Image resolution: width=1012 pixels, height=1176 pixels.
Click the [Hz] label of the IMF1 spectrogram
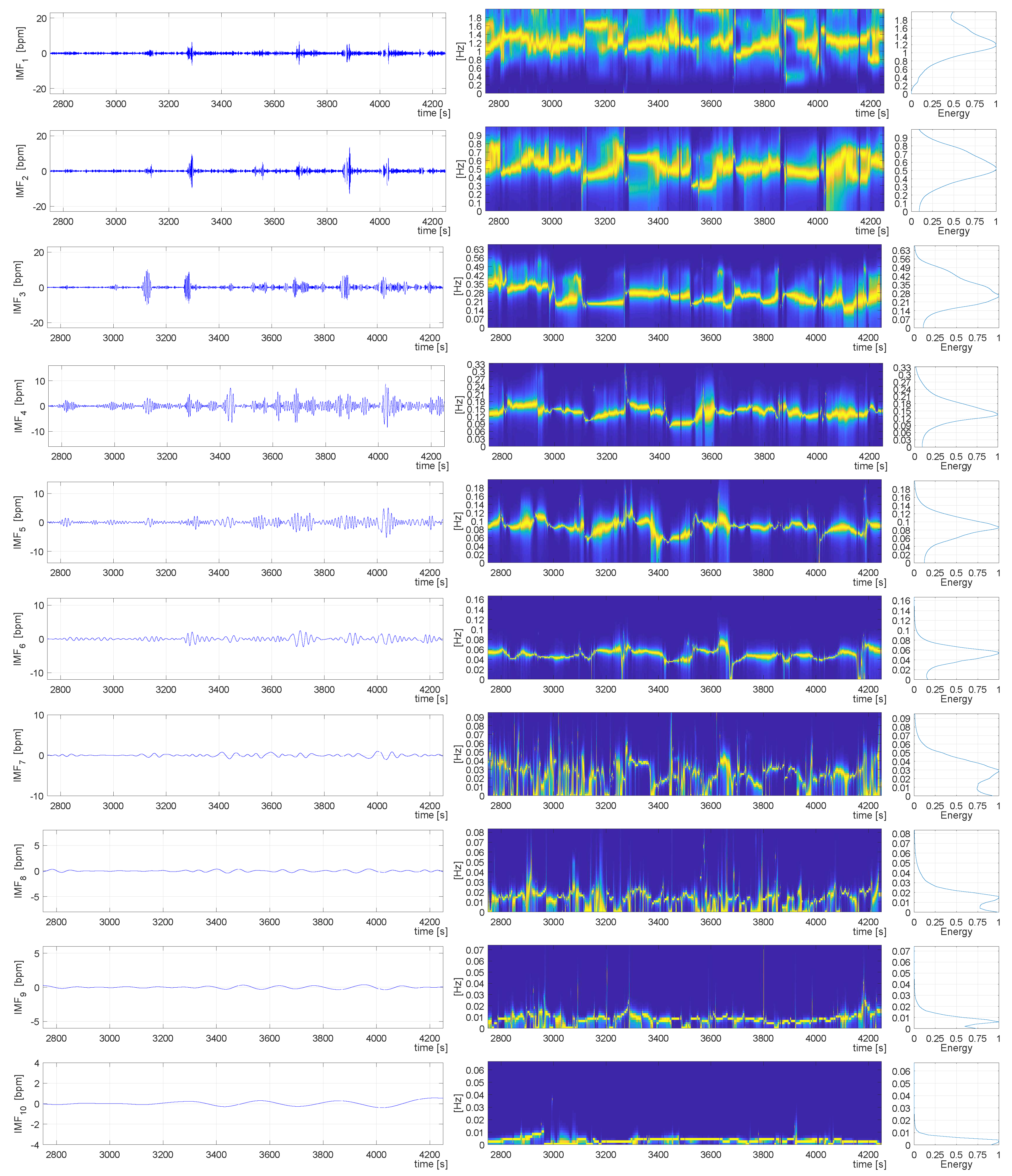(x=460, y=52)
